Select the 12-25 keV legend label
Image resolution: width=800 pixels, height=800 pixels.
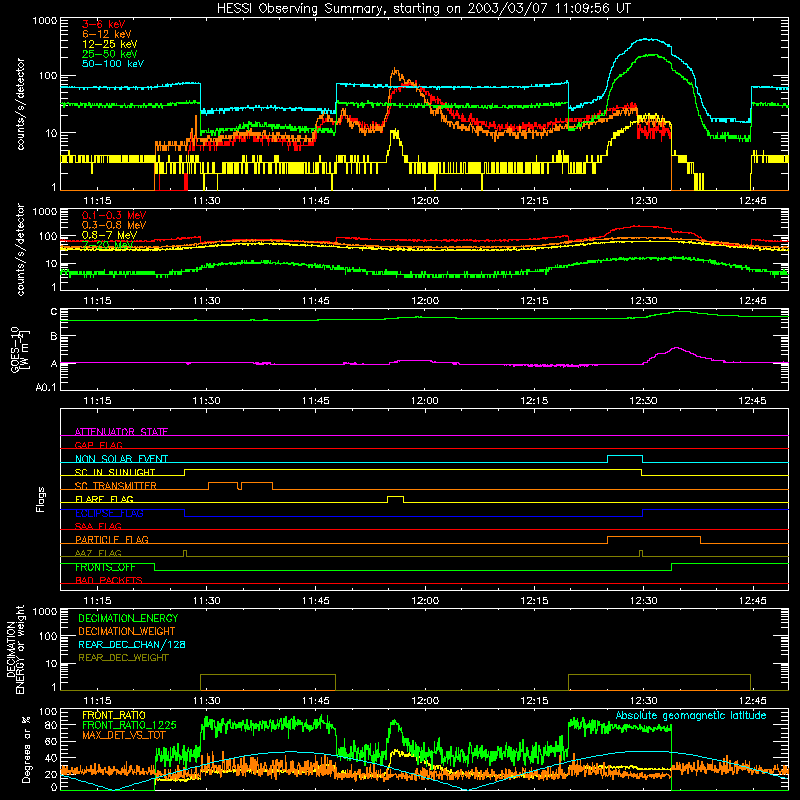(110, 44)
